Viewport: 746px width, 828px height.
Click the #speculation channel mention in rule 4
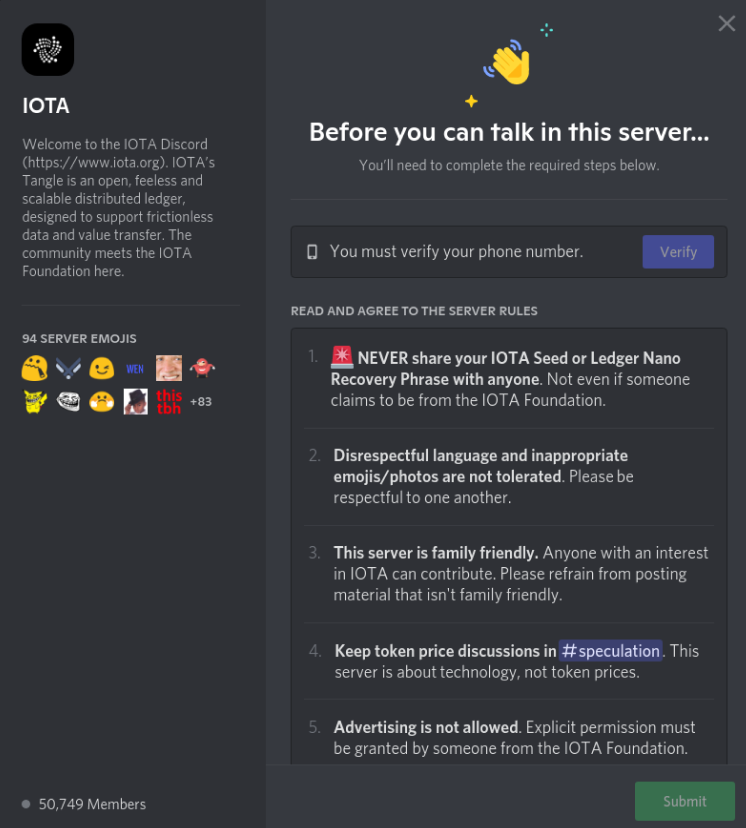pos(611,650)
